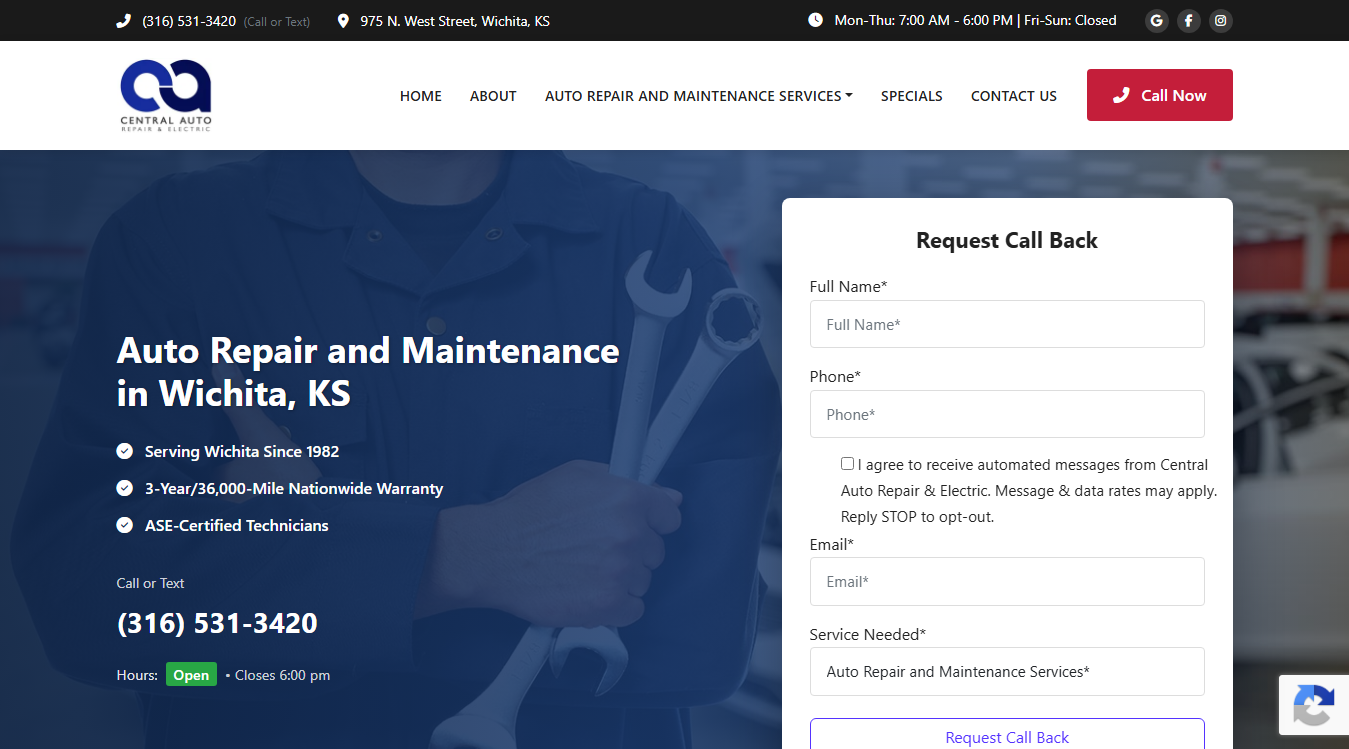This screenshot has height=749, width=1349.
Task: Click the ASE-Certified Technicians text
Action: (x=237, y=525)
